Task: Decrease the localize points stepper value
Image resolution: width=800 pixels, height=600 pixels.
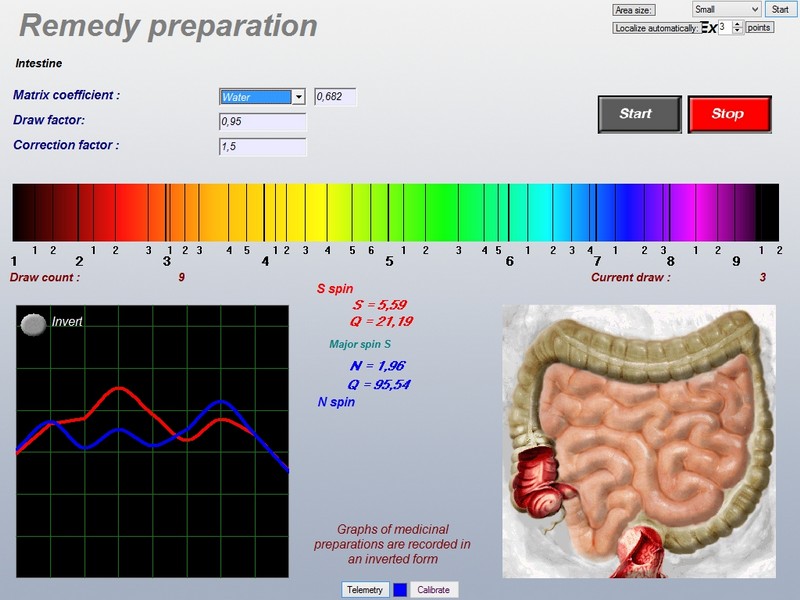Action: coord(738,31)
